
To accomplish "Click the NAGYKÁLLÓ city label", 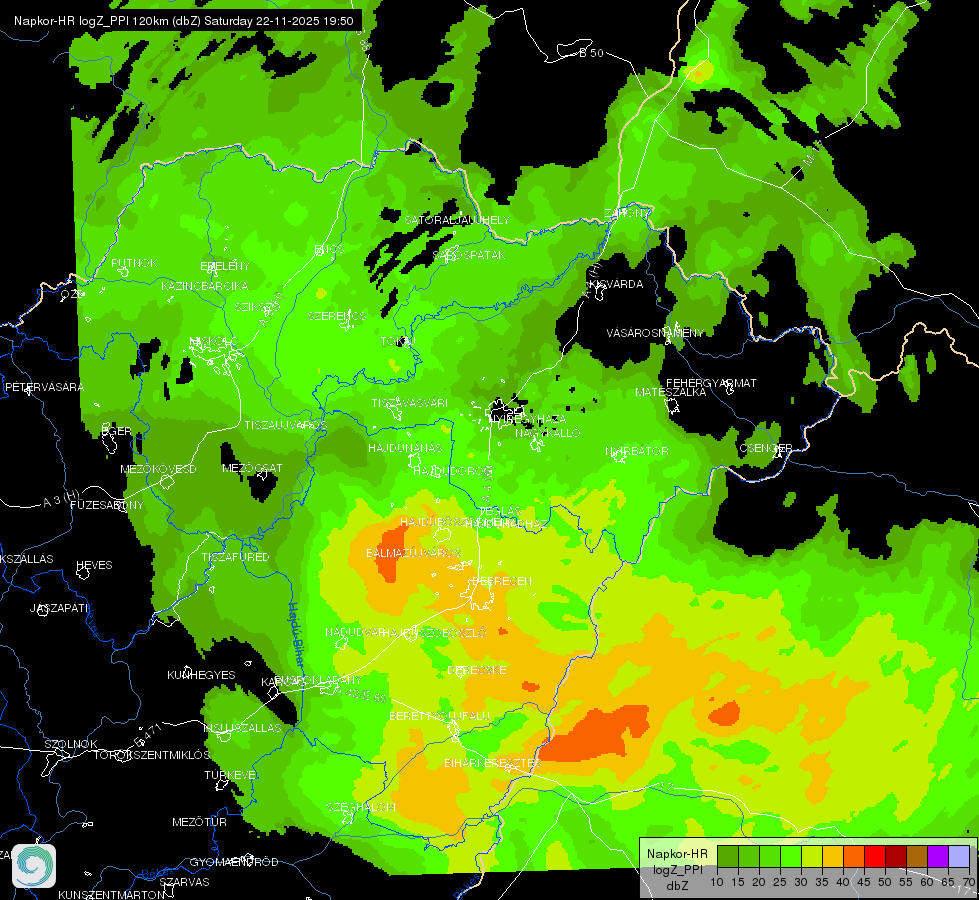I will coord(548,433).
